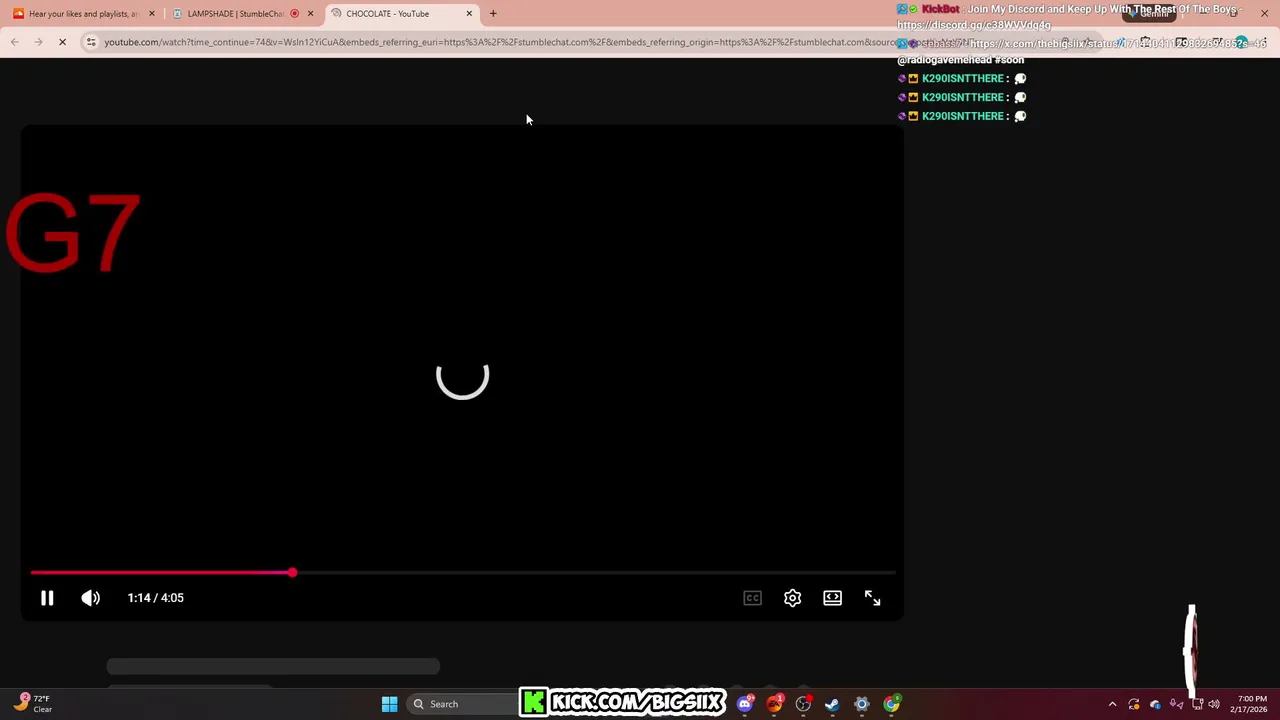Screen dimensions: 1280x720
Task: Close the SoundCloud tab
Action: point(152,14)
